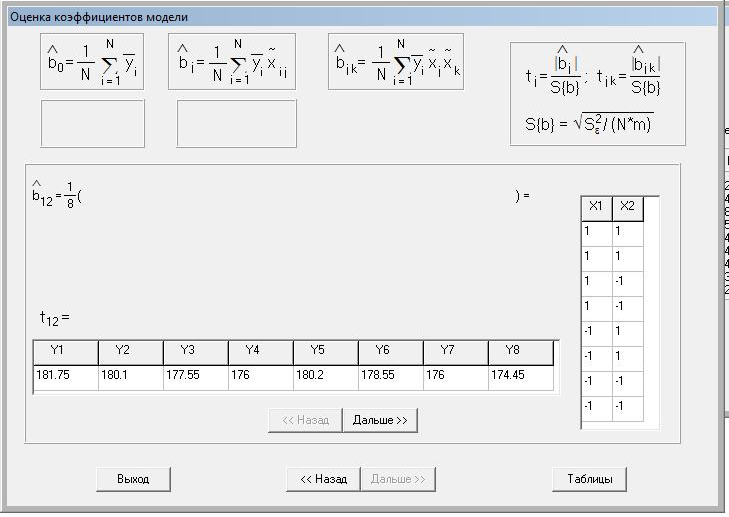Image resolution: width=729 pixels, height=517 pixels.
Task: Click the t-statistic S{b} formula panel
Action: tap(597, 94)
